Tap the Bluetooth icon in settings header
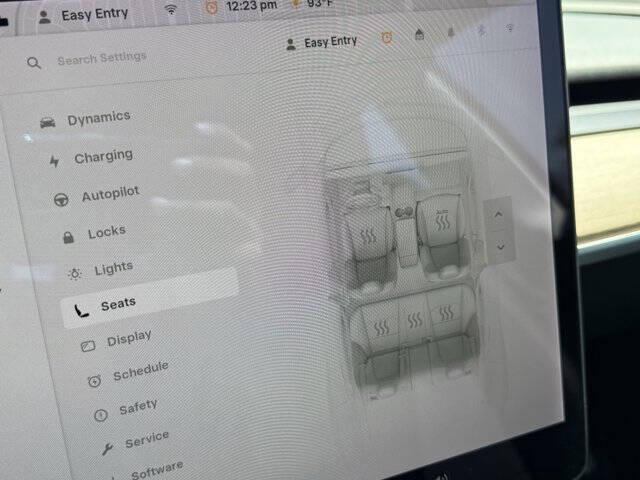The width and height of the screenshot is (640, 480). tap(482, 31)
